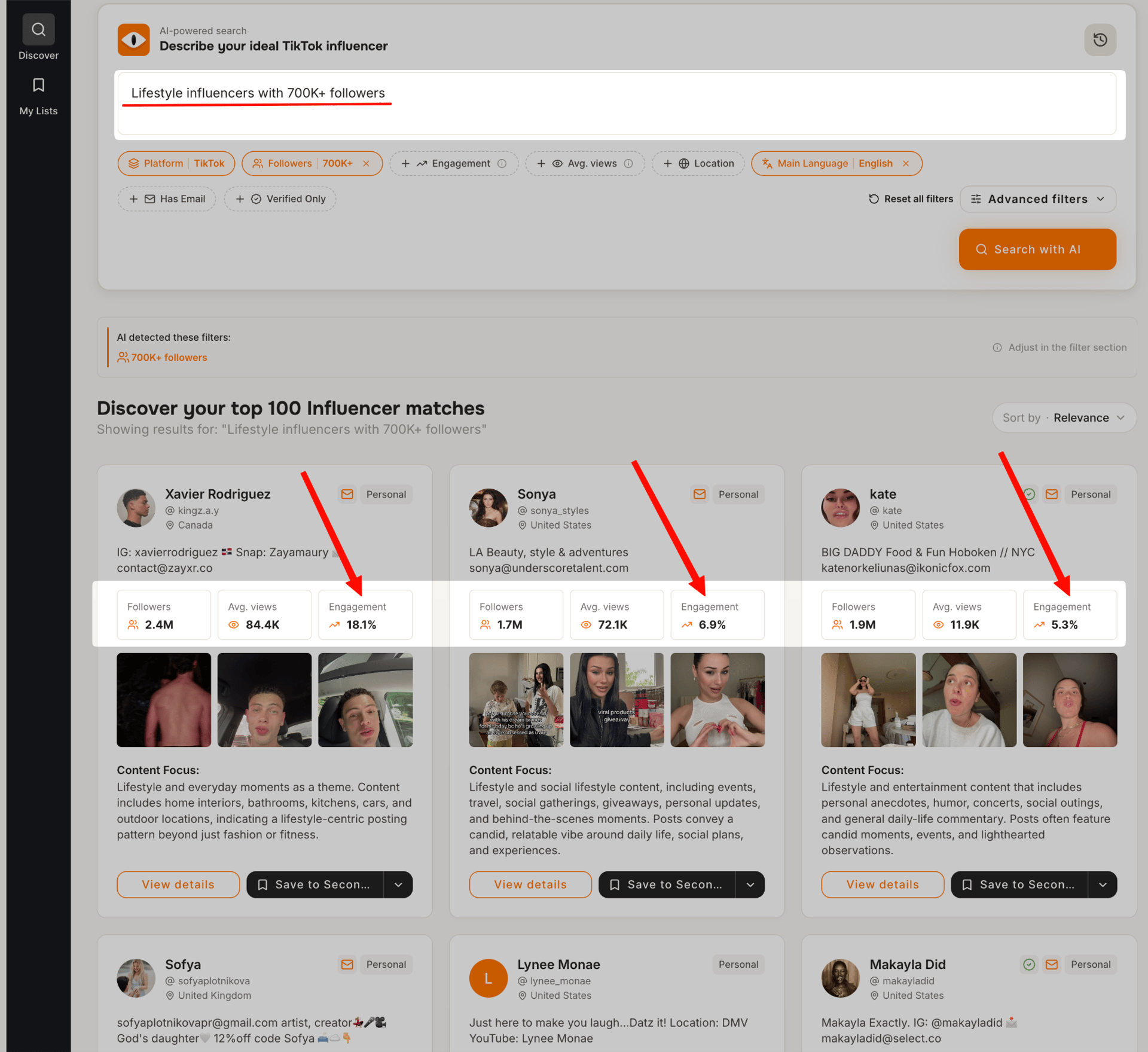This screenshot has width=1148, height=1052.
Task: Click verified check icon on Makayla Did card
Action: (1028, 964)
